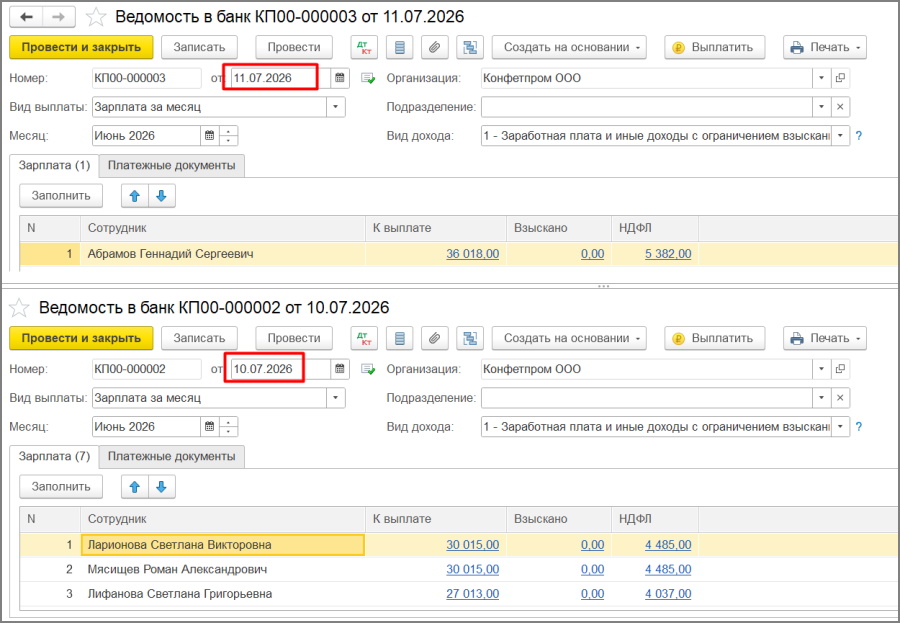The image size is (900, 623).
Task: Show Дт/Кт postings in КП00-000003 document
Action: click(364, 47)
